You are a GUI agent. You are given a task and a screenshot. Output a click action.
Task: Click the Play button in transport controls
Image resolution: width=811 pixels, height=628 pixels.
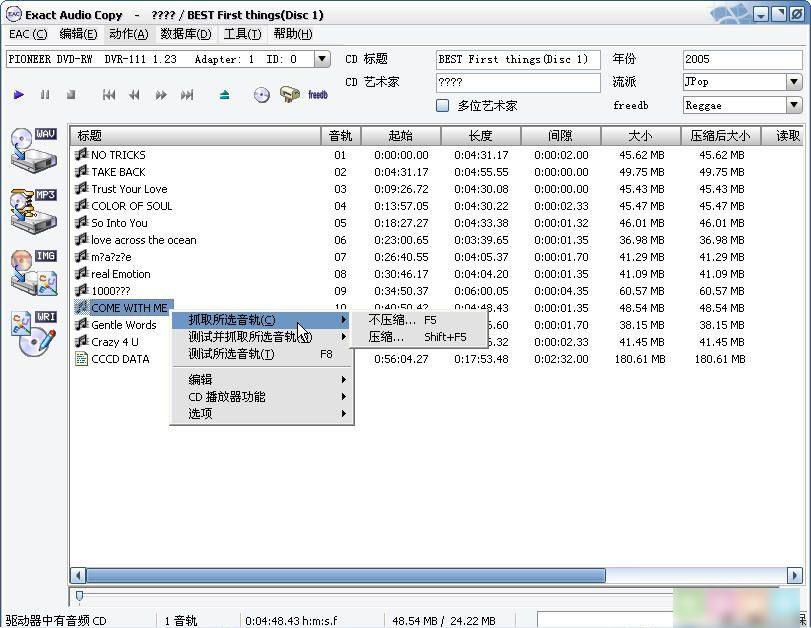[19, 95]
